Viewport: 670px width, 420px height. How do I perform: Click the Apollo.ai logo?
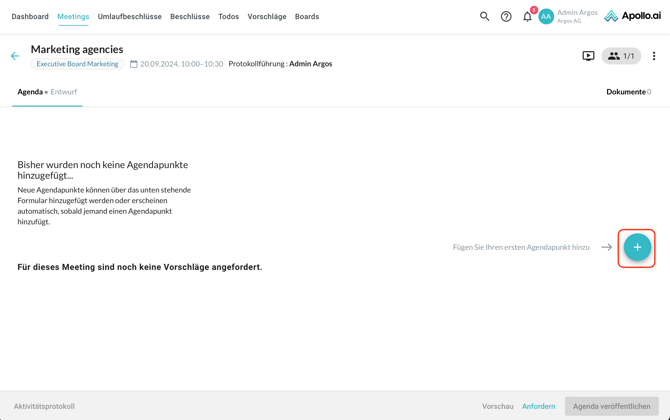[x=632, y=17]
